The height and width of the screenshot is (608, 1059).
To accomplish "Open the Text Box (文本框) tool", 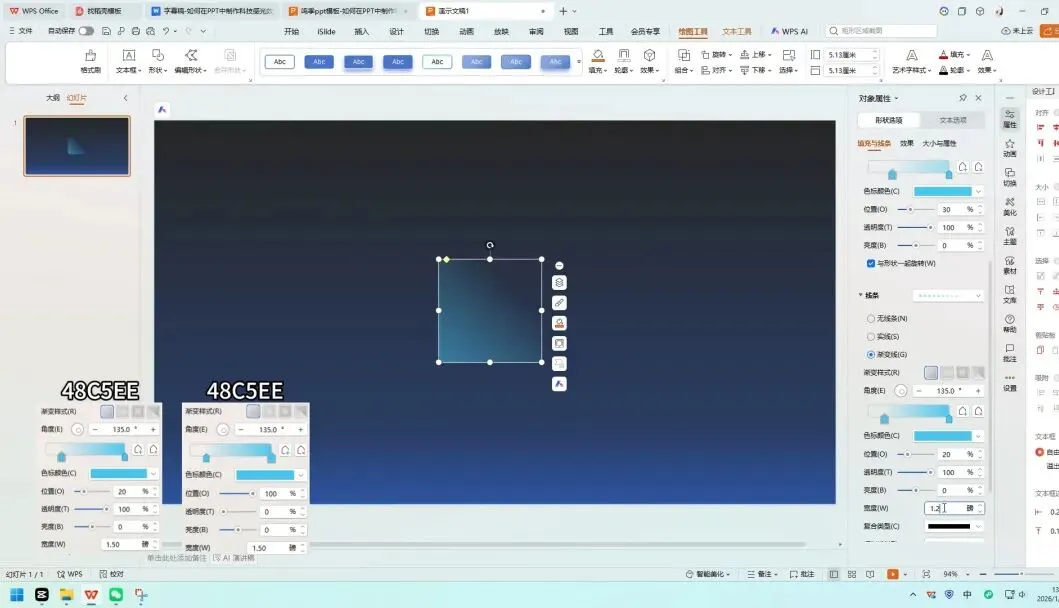I will pyautogui.click(x=128, y=55).
